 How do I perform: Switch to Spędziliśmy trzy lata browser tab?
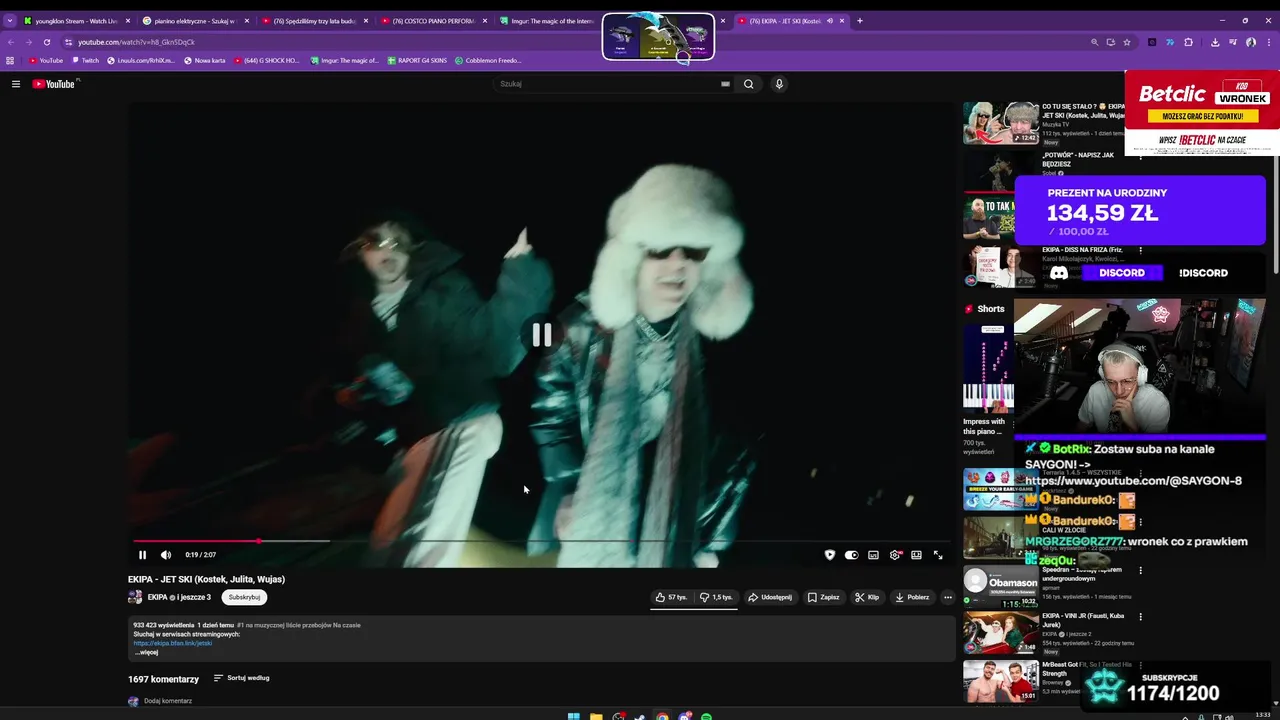[x=315, y=20]
